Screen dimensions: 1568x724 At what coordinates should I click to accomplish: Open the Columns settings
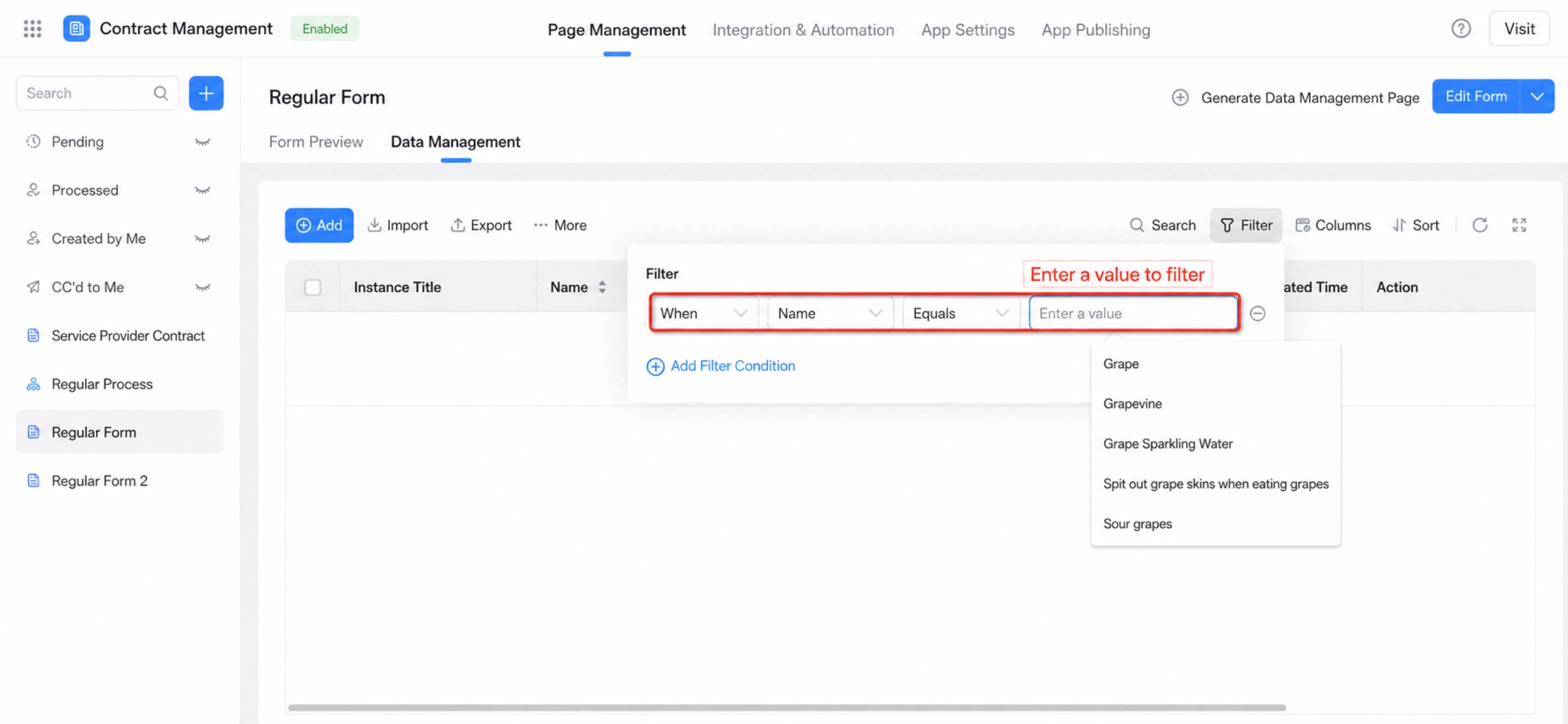click(1333, 225)
